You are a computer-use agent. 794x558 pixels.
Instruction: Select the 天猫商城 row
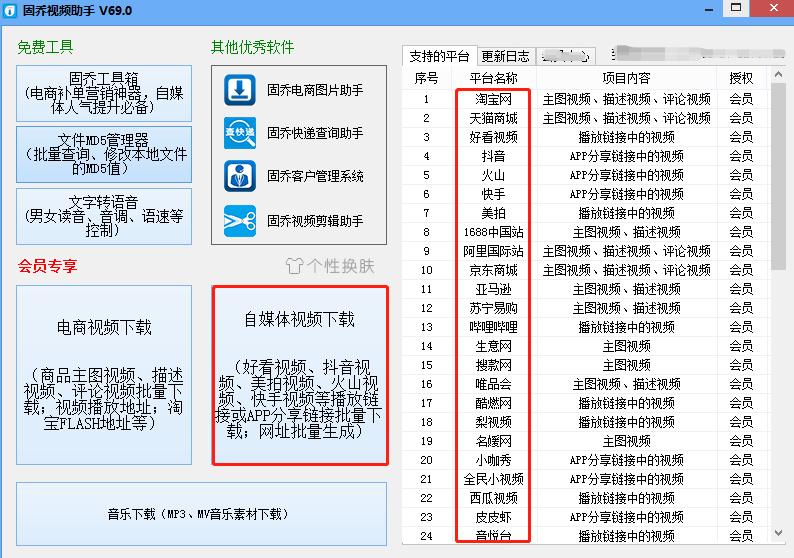click(x=586, y=118)
